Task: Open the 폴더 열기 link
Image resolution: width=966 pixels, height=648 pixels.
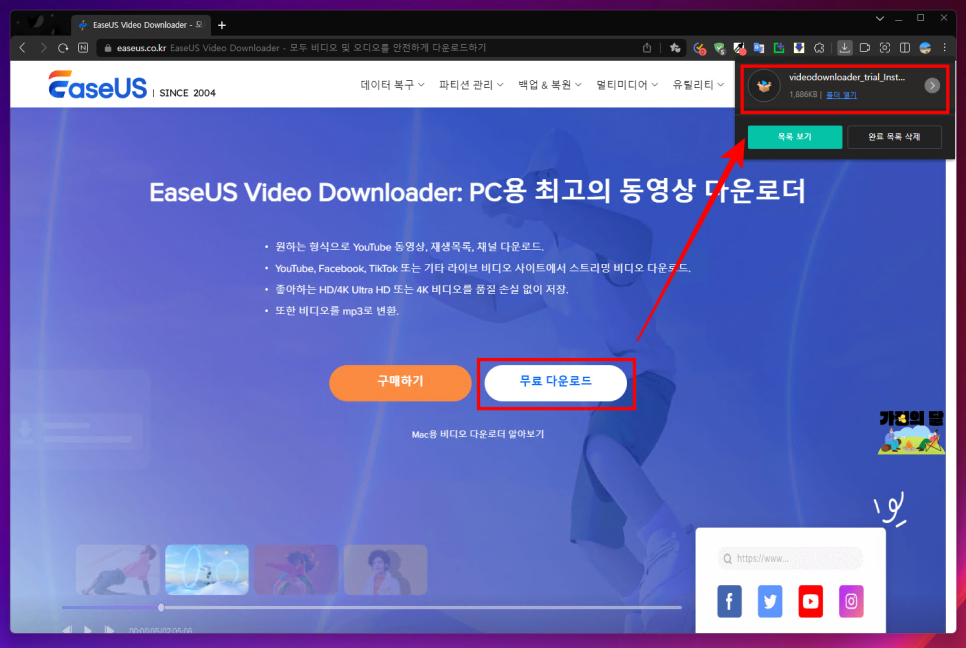Action: pyautogui.click(x=841, y=95)
